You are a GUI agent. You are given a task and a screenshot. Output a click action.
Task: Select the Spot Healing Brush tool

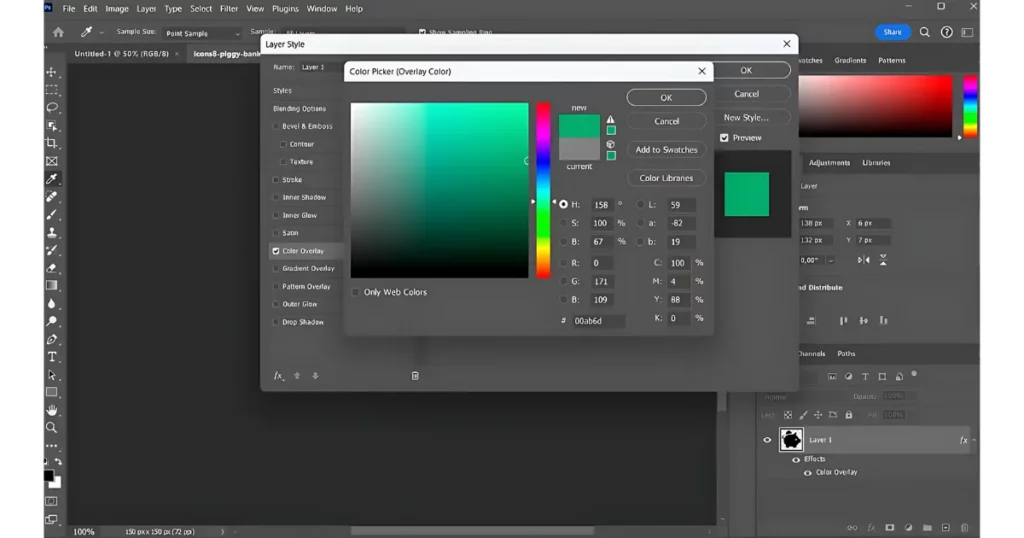pos(52,197)
